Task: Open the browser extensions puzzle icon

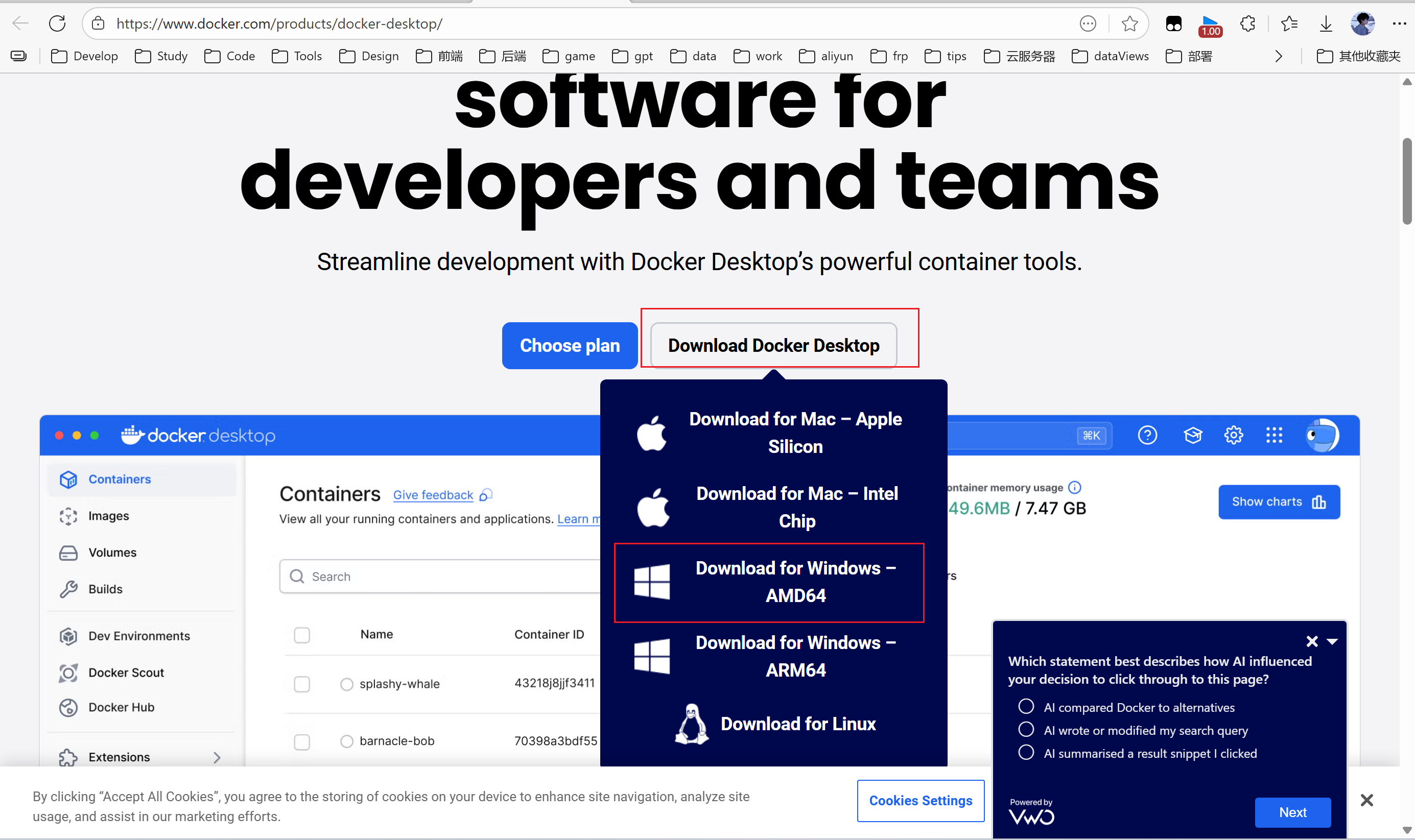Action: click(x=1247, y=24)
